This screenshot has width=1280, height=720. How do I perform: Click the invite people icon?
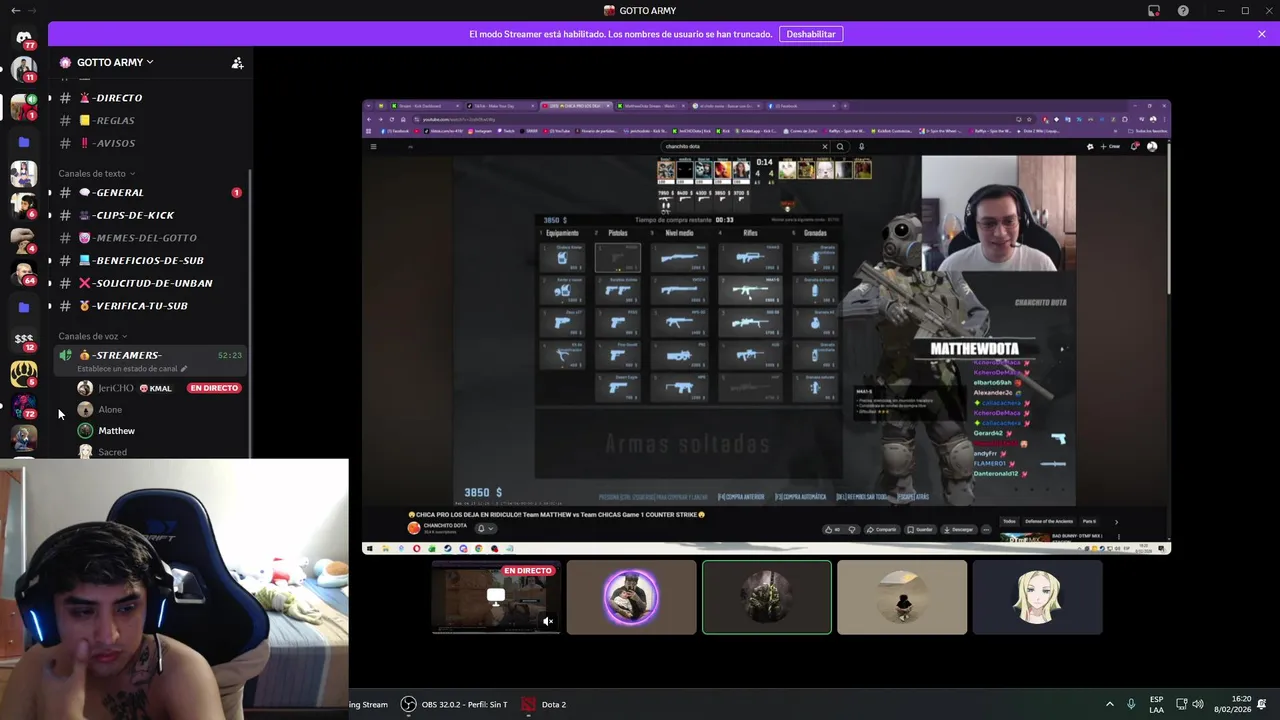click(x=237, y=62)
